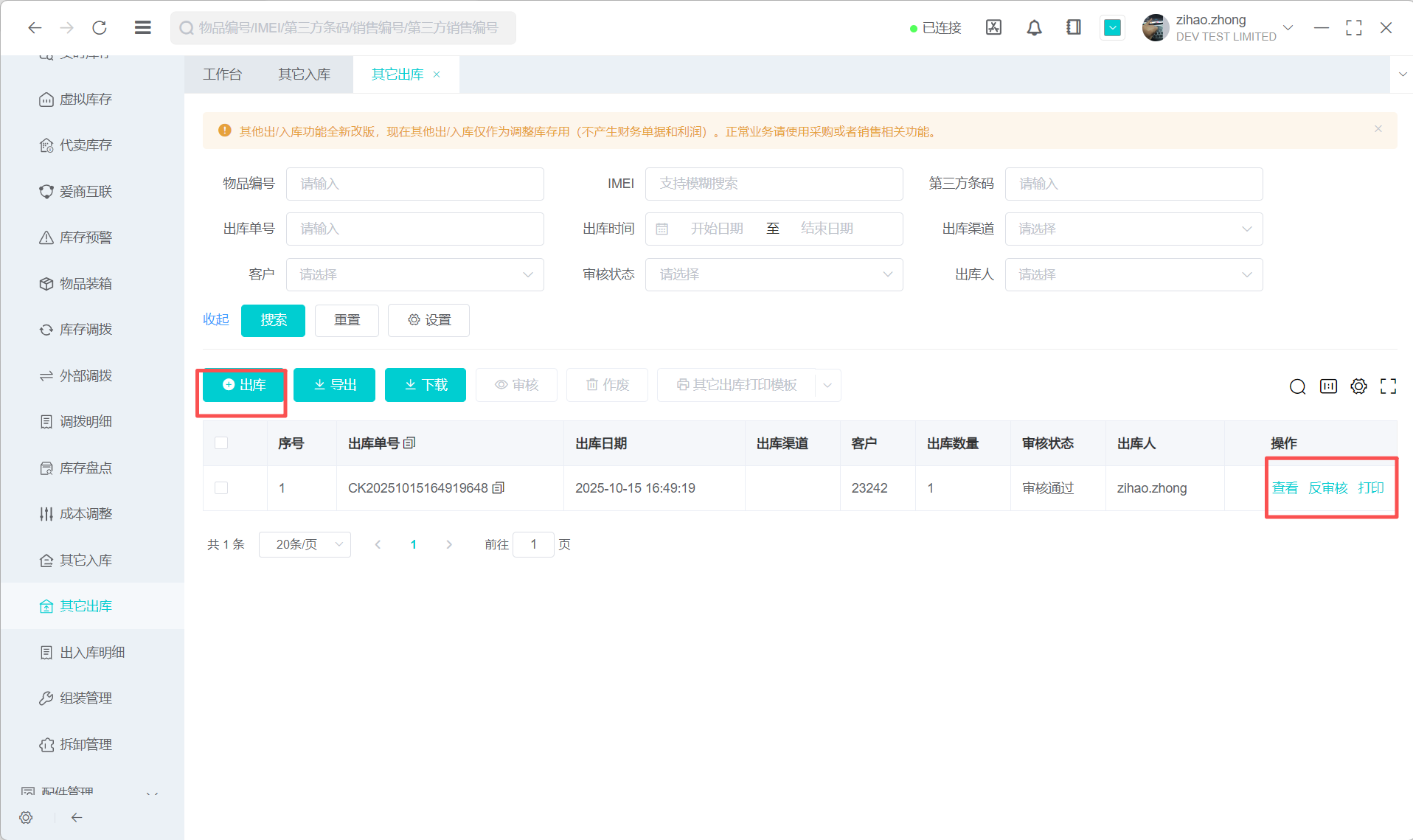This screenshot has width=1413, height=840.
Task: Open table column settings gear icon
Action: point(1358,386)
